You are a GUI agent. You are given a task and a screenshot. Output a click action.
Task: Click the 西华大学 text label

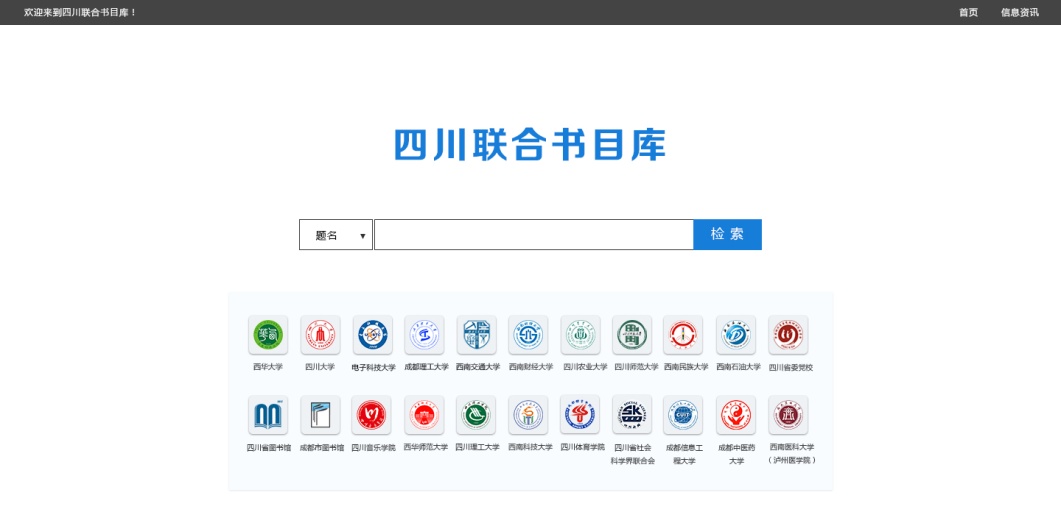click(268, 367)
